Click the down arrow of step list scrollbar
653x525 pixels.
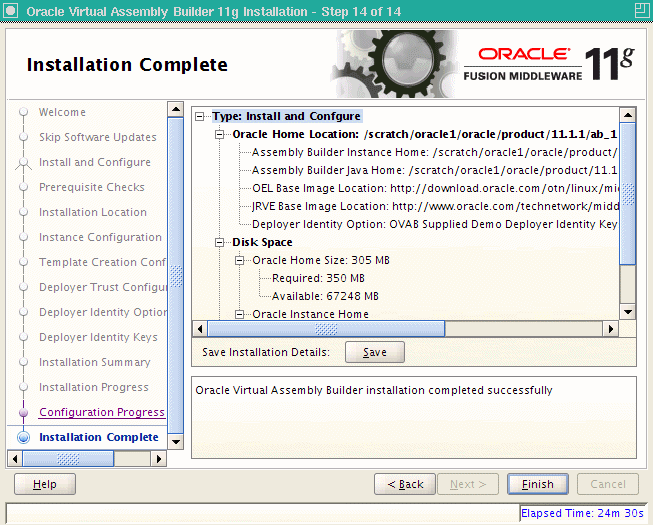click(x=176, y=442)
